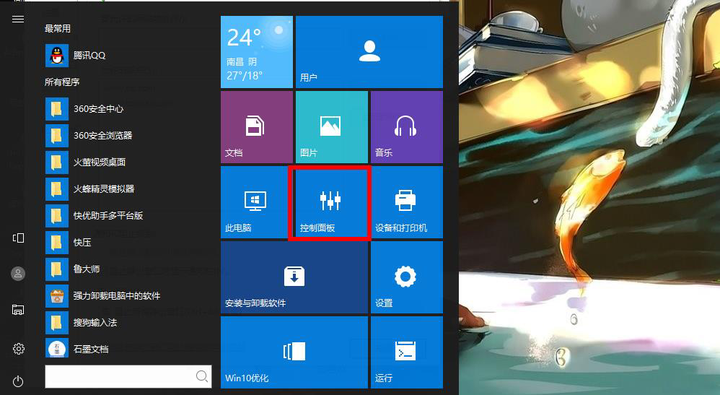
Task: Open the 安装与卸载软件 tile
Action: (x=294, y=277)
